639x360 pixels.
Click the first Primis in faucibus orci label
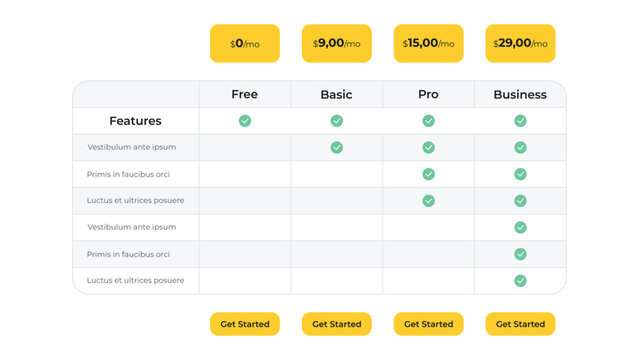point(128,174)
